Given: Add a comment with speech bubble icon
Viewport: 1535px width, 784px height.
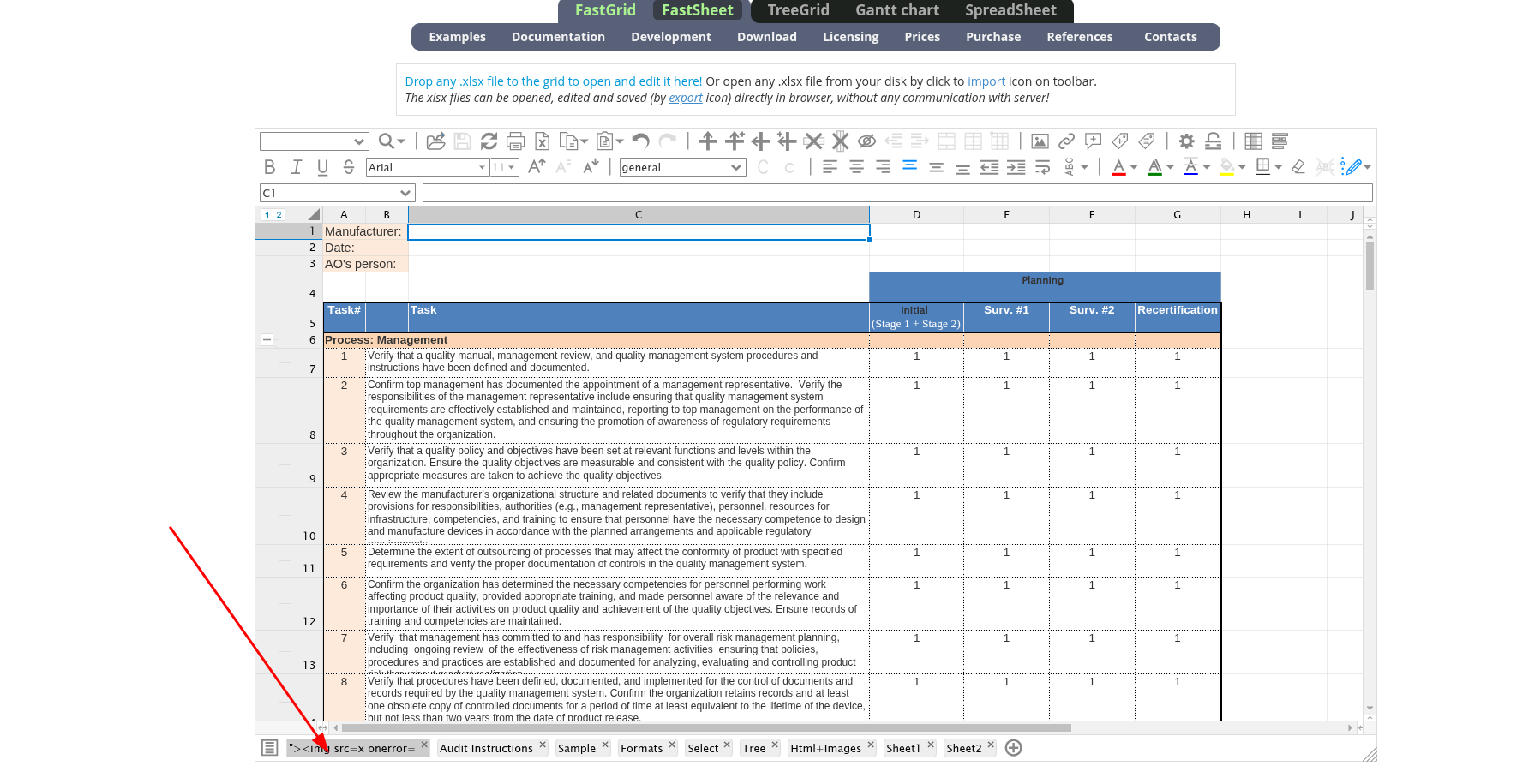Looking at the screenshot, I should click(x=1093, y=141).
